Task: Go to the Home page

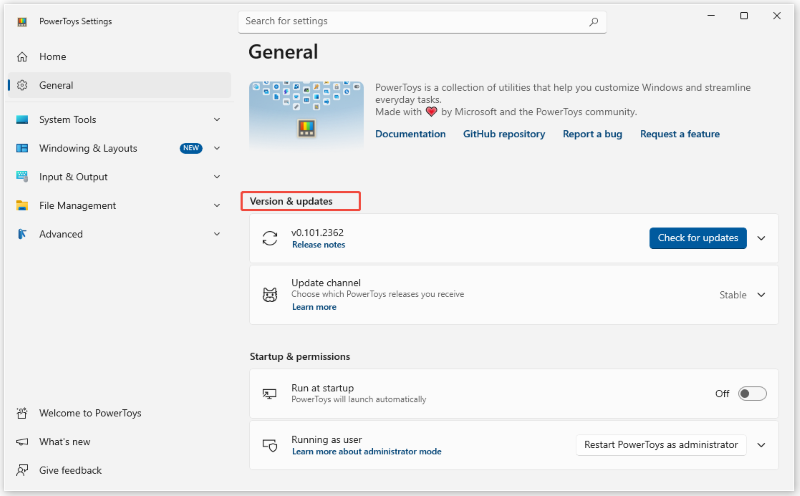Action: pyautogui.click(x=119, y=57)
